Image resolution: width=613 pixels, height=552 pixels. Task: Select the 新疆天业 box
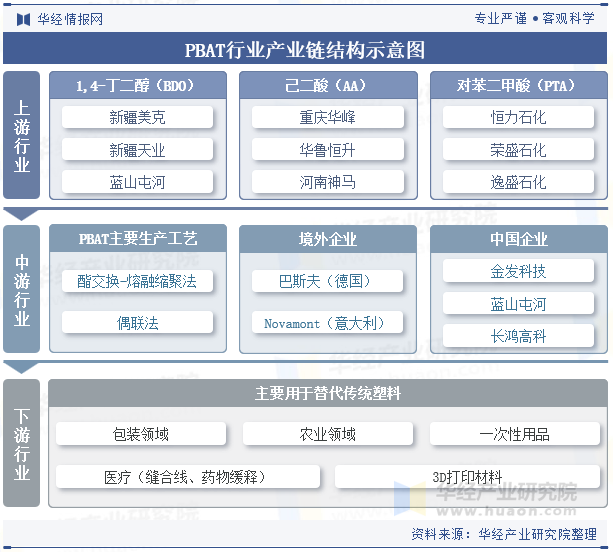[138, 149]
